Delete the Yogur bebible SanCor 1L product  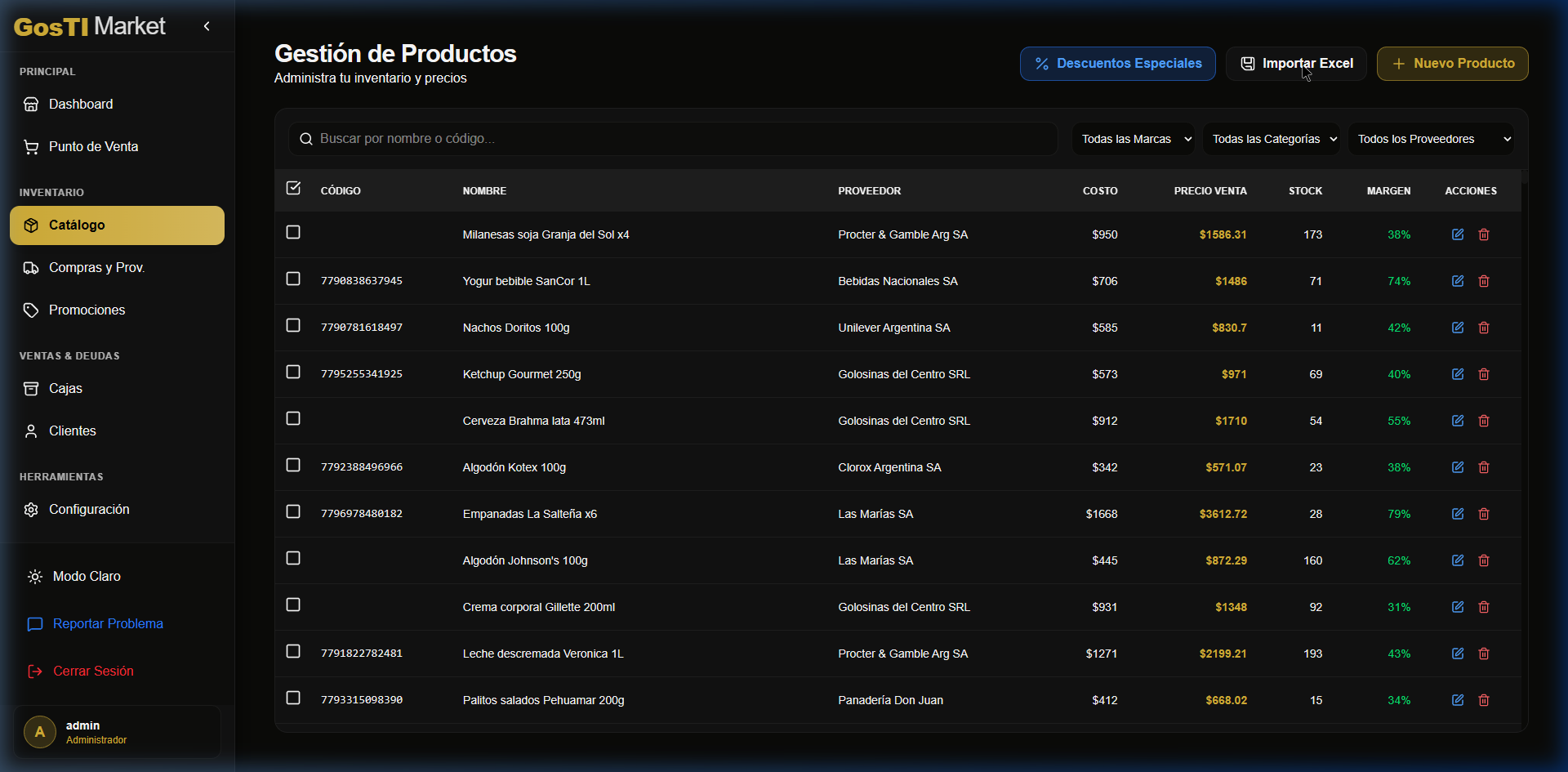point(1484,281)
